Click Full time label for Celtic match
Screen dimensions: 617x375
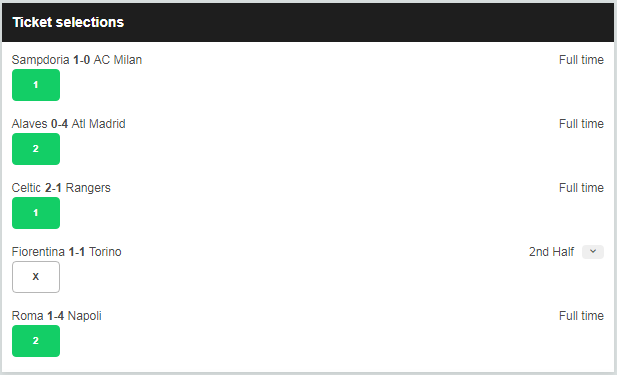pyautogui.click(x=581, y=188)
